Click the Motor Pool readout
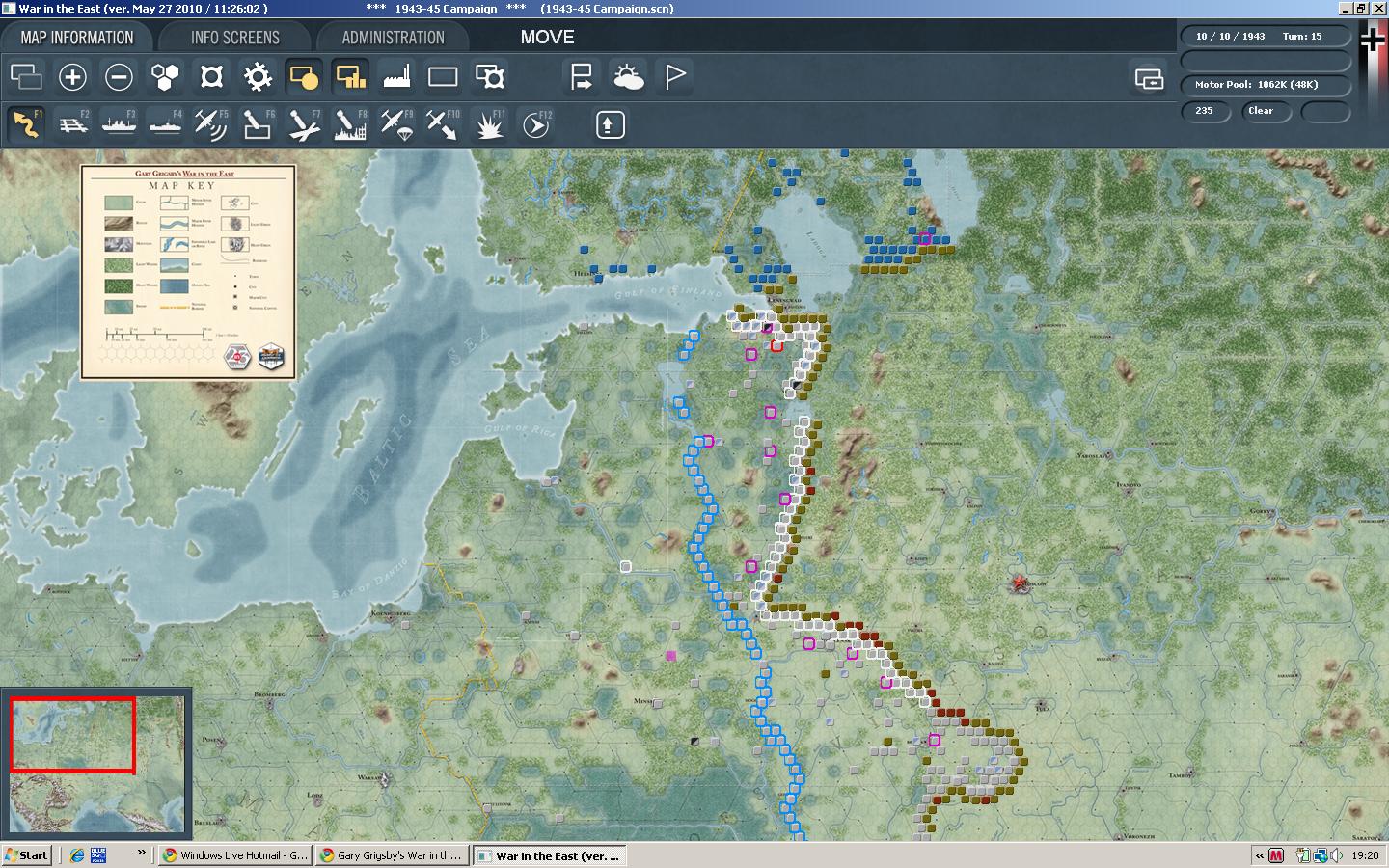The image size is (1389, 868). pos(1265,85)
